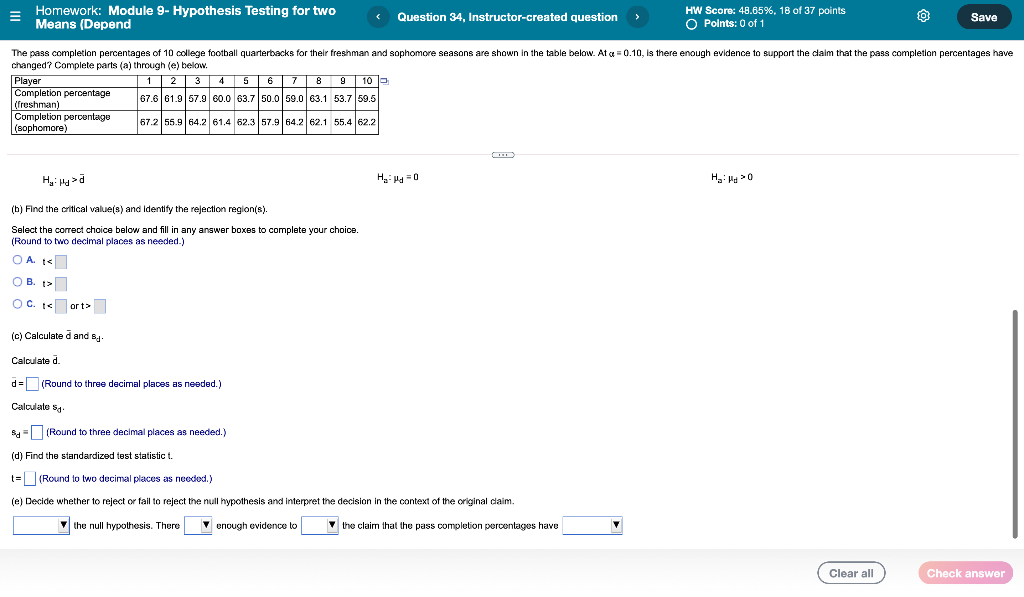The height and width of the screenshot is (597, 1024).
Task: Click the points status circle icon
Action: coord(691,24)
